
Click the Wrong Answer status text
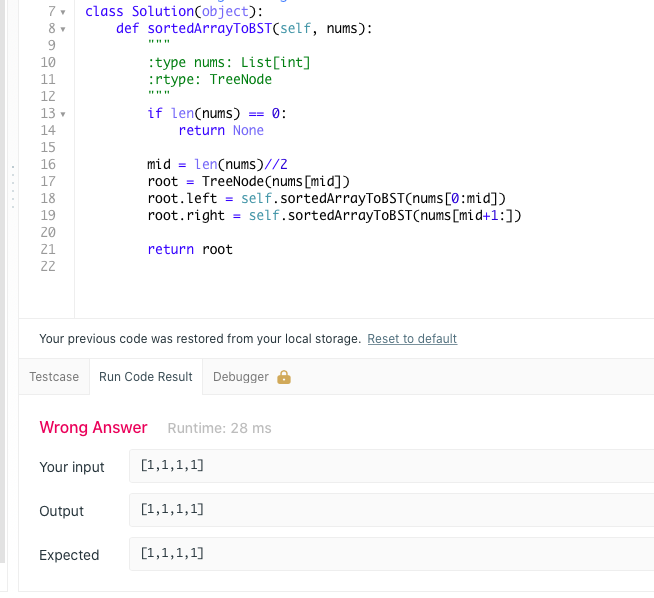point(93,428)
